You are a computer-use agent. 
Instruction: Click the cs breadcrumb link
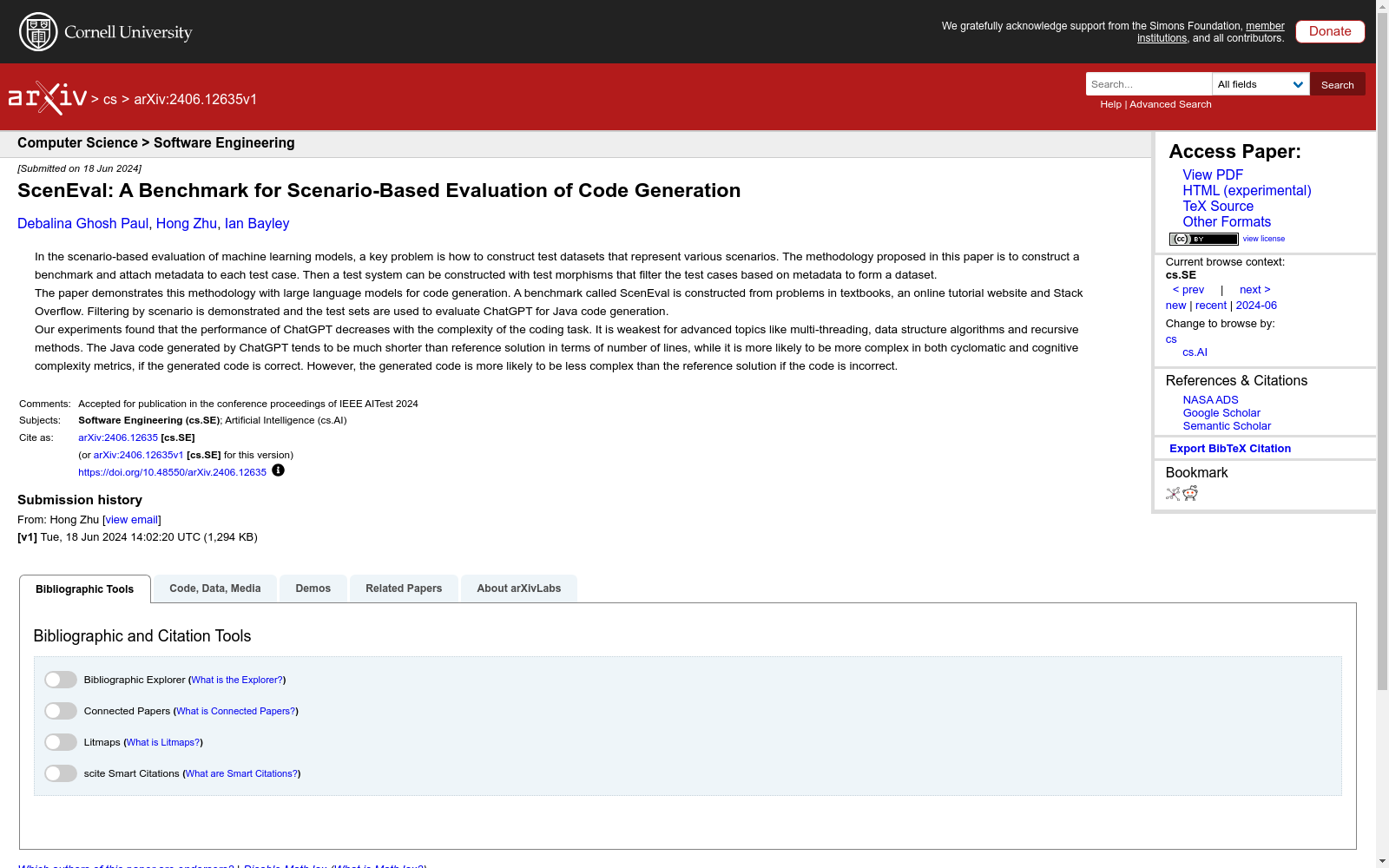pyautogui.click(x=110, y=99)
